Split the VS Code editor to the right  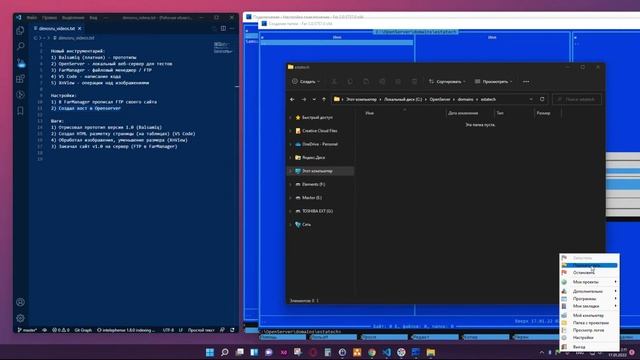click(223, 28)
